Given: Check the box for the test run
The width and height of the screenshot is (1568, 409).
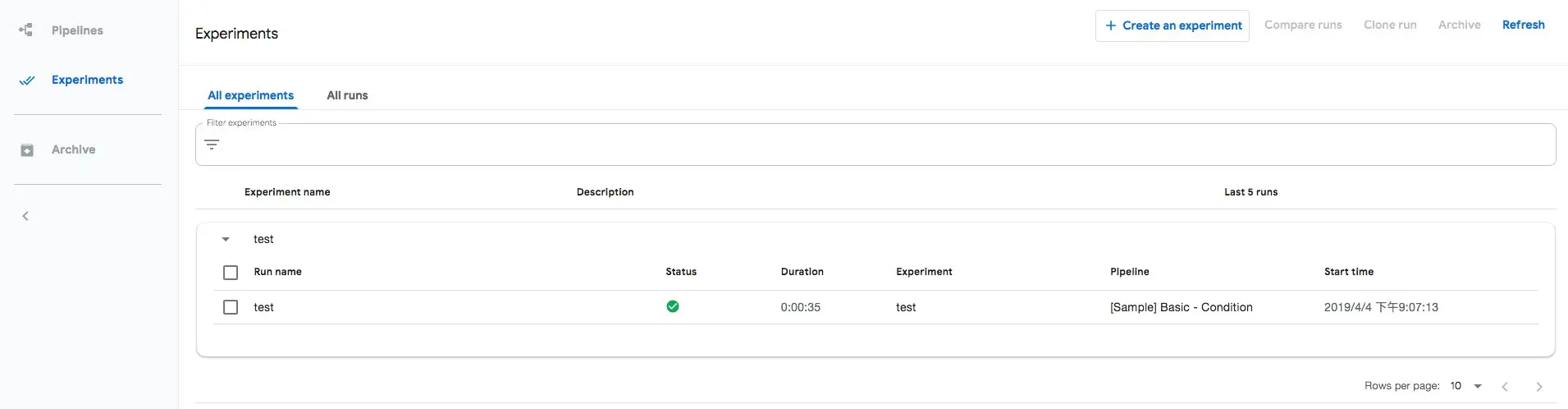Looking at the screenshot, I should 231,307.
